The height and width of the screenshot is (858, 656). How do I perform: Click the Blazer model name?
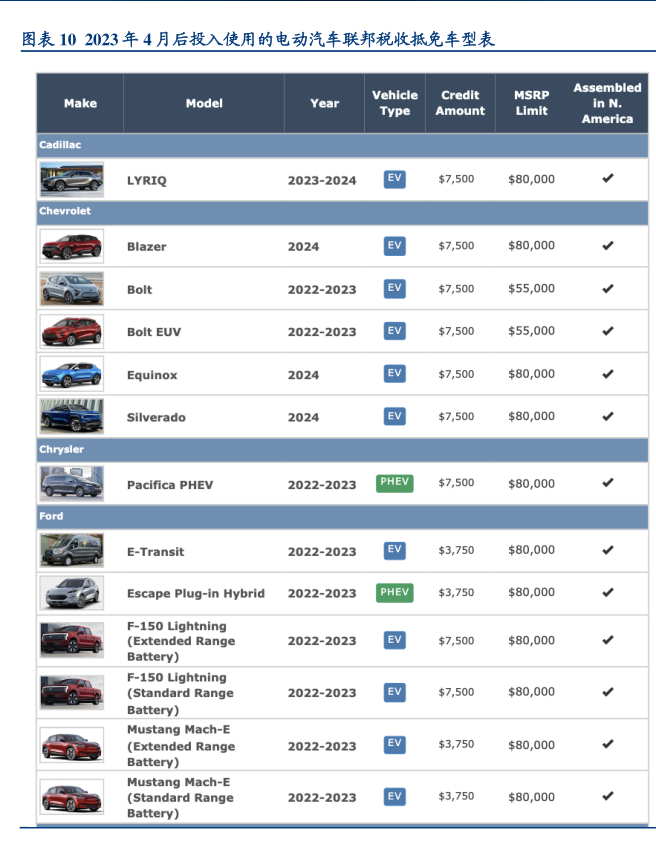tap(147, 247)
